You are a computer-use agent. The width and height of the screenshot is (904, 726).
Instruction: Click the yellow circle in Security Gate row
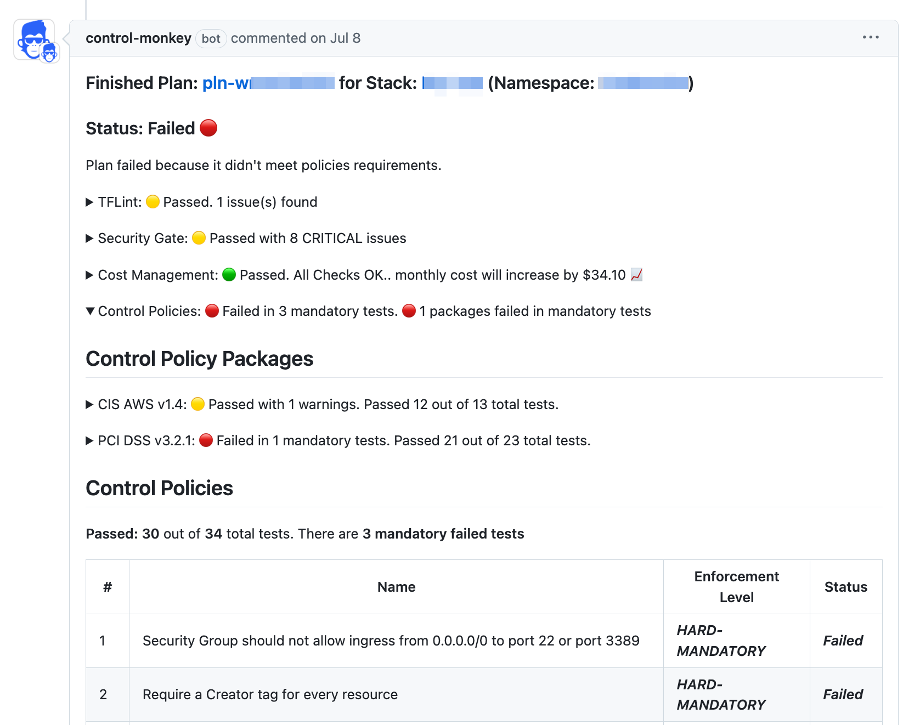click(199, 239)
